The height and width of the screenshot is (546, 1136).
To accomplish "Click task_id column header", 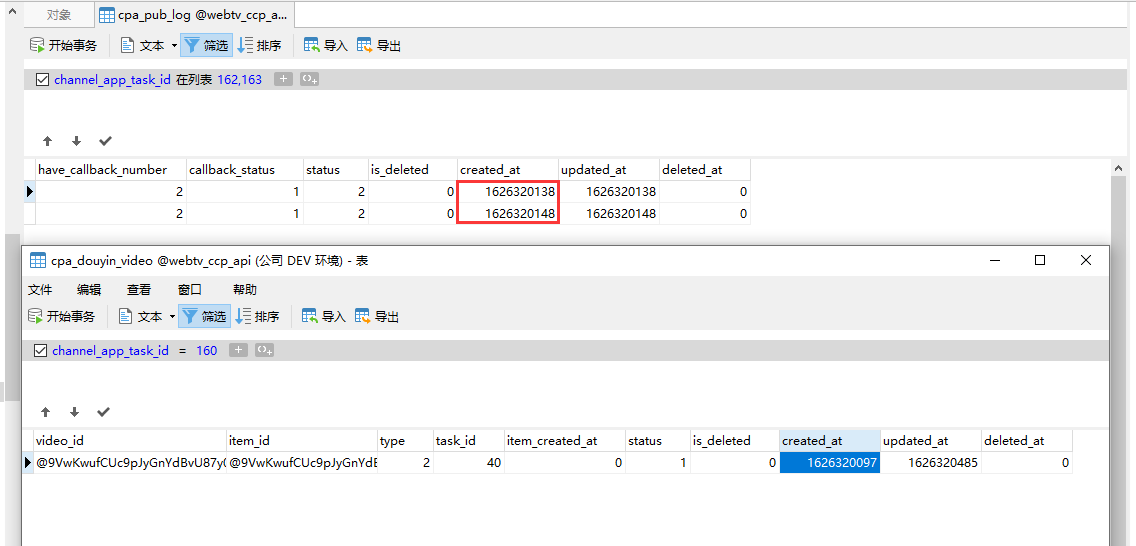I will point(468,441).
